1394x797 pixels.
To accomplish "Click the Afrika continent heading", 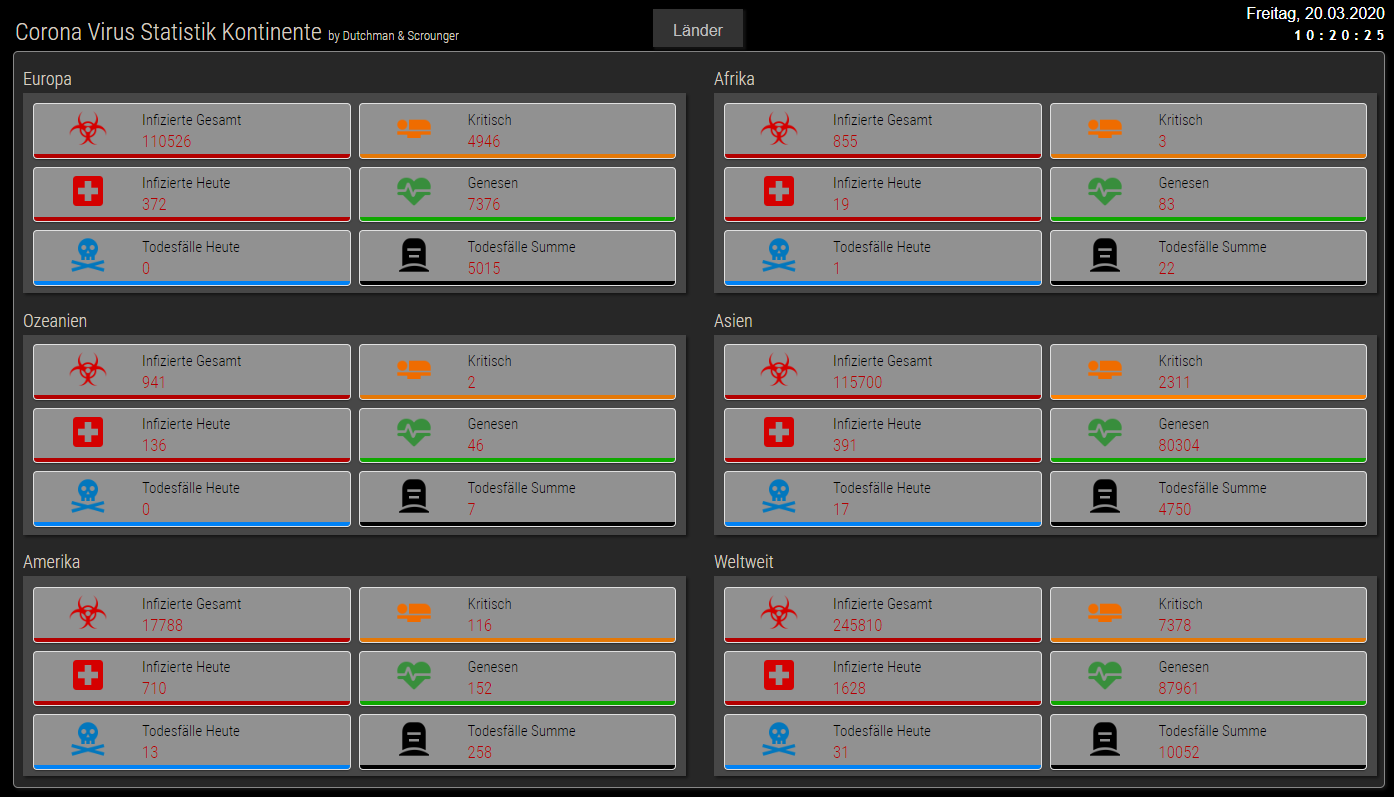I will [x=734, y=79].
